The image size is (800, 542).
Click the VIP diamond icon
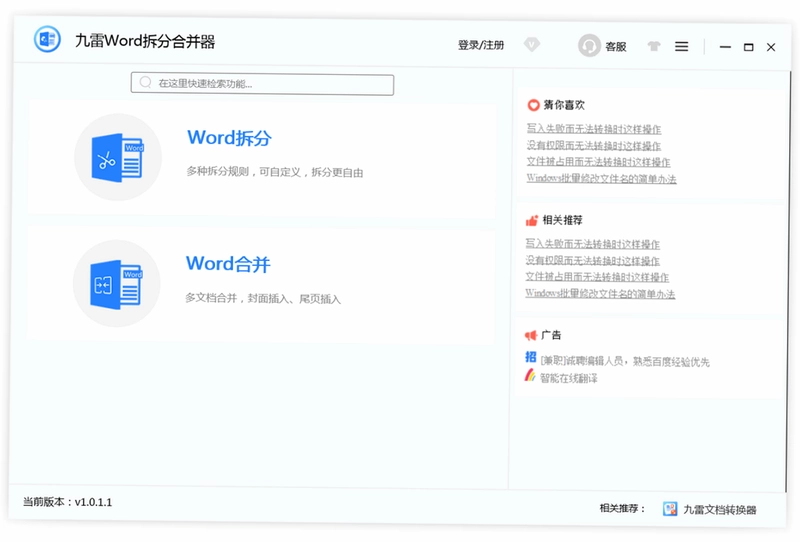tap(532, 45)
